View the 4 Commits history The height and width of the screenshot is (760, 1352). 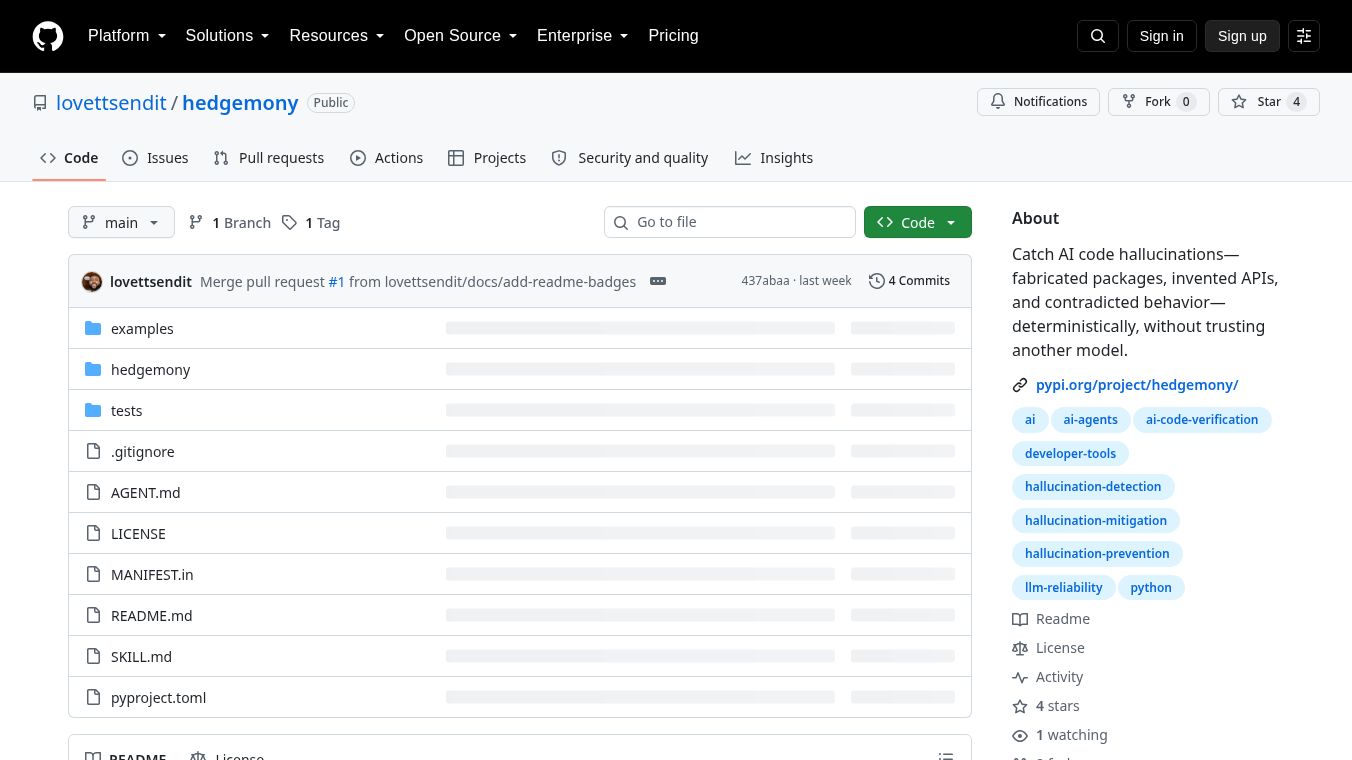[910, 281]
